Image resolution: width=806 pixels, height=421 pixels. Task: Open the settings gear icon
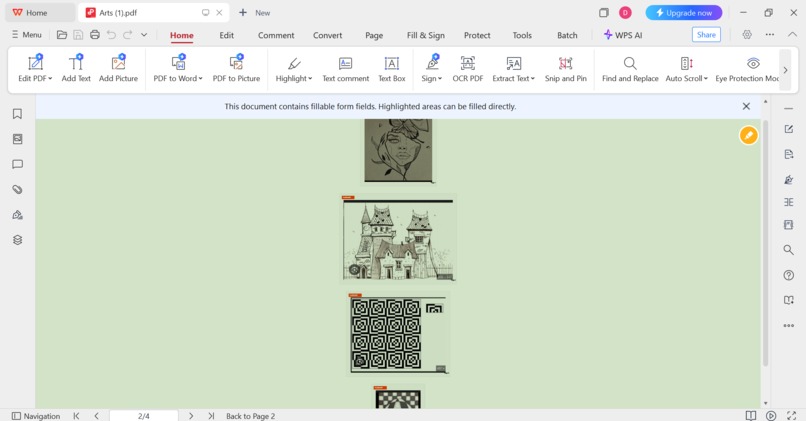[747, 34]
